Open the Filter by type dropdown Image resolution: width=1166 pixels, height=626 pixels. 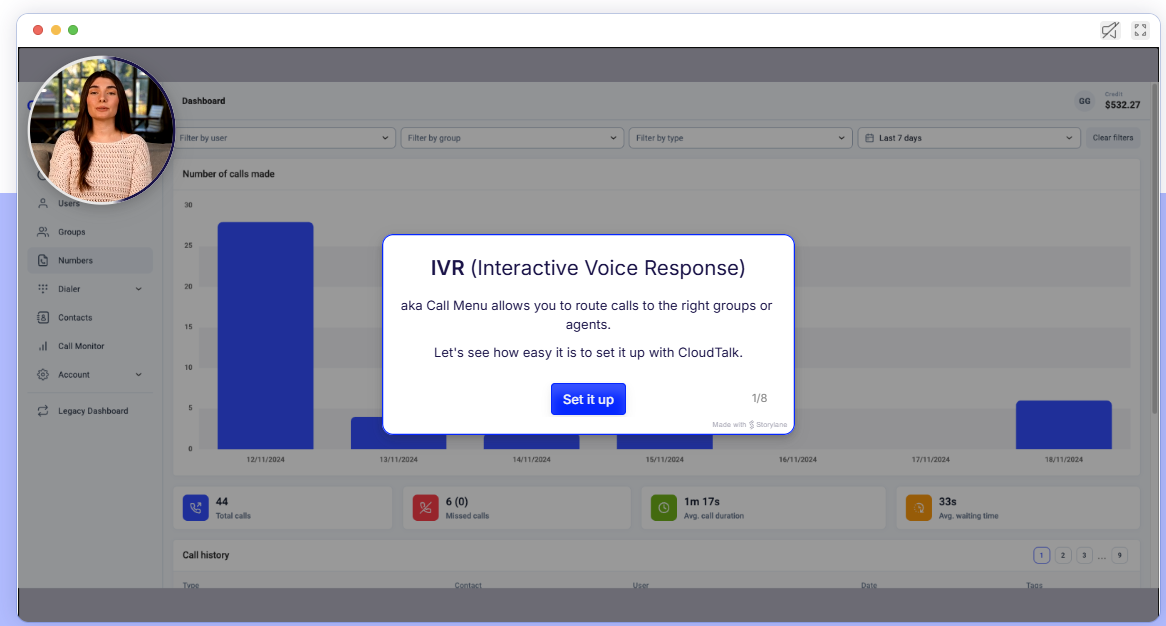(740, 138)
